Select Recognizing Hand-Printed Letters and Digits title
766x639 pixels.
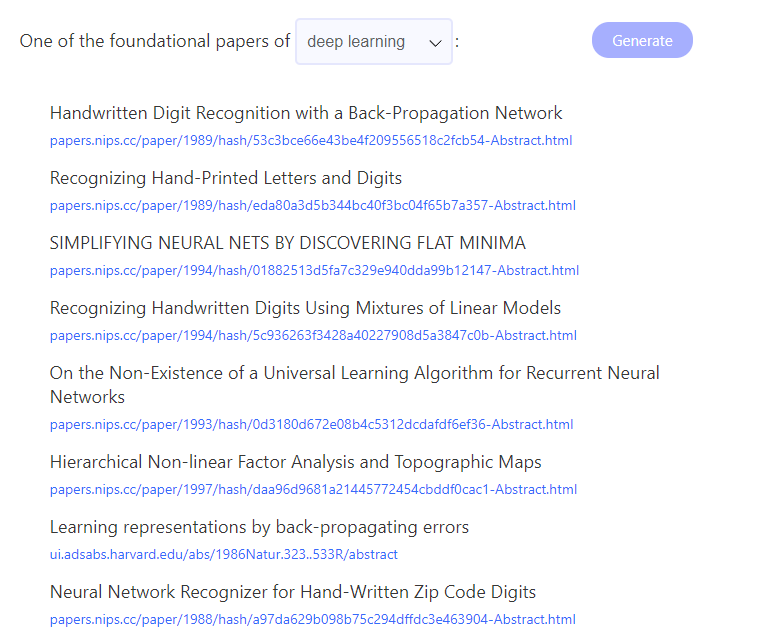click(226, 178)
